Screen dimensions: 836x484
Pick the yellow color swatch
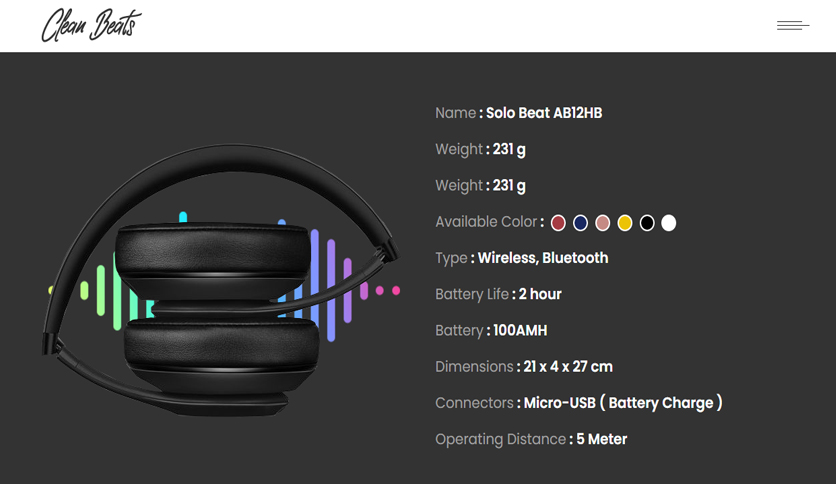(624, 223)
